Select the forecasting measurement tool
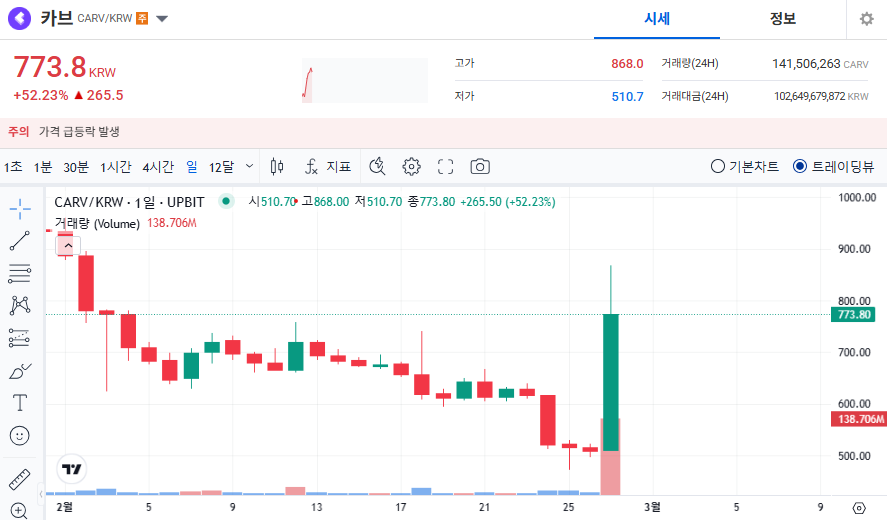The height and width of the screenshot is (520, 887). tap(20, 338)
